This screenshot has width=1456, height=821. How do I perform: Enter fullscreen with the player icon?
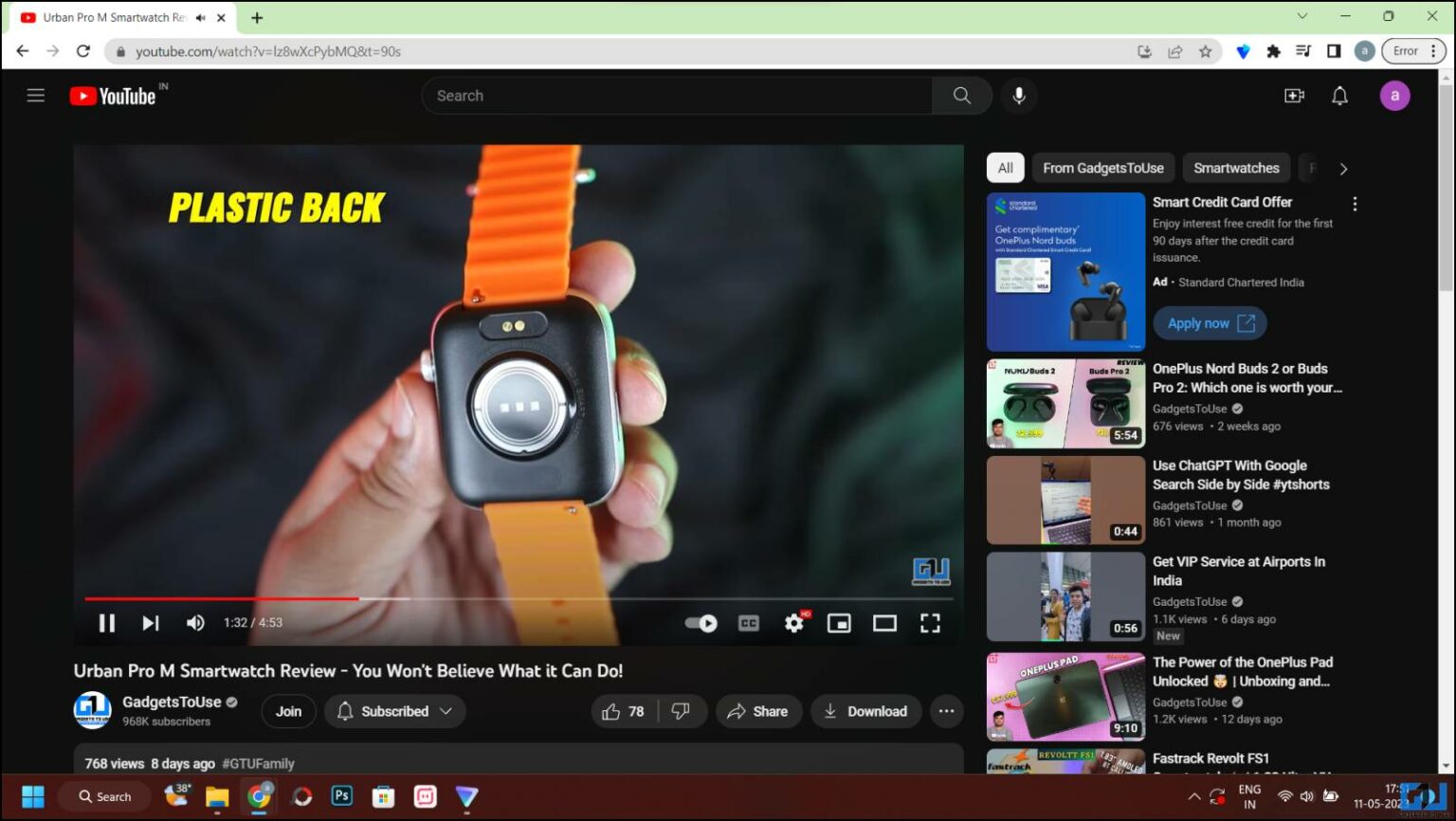tap(930, 623)
